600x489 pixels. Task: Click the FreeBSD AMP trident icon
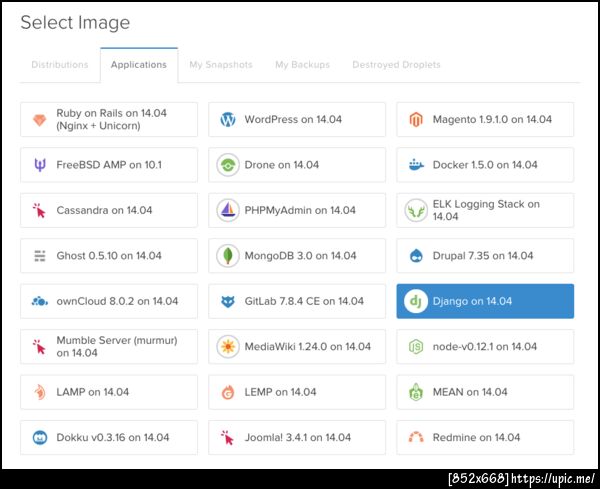tap(40, 165)
